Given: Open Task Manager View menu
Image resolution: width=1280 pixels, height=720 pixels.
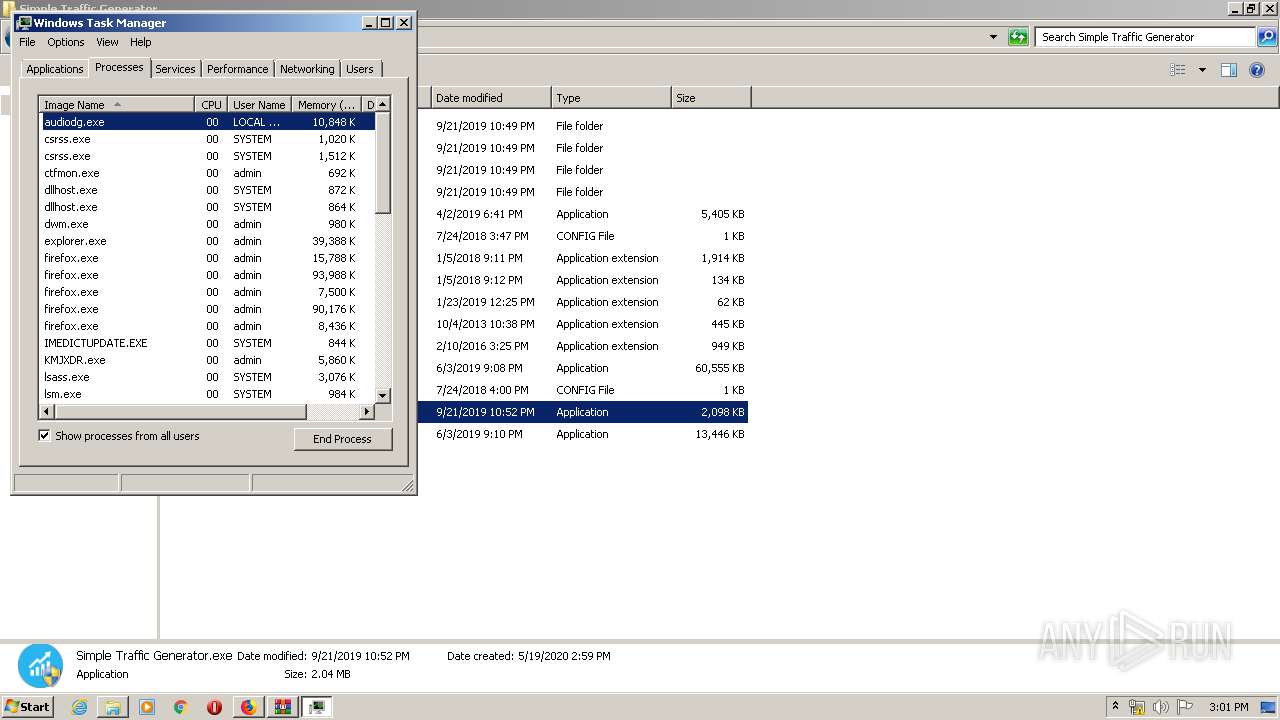Looking at the screenshot, I should point(107,42).
